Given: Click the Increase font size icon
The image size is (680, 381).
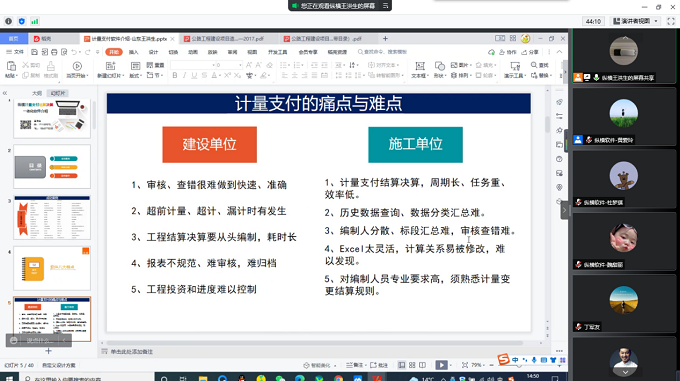Looking at the screenshot, I should click(x=249, y=65).
